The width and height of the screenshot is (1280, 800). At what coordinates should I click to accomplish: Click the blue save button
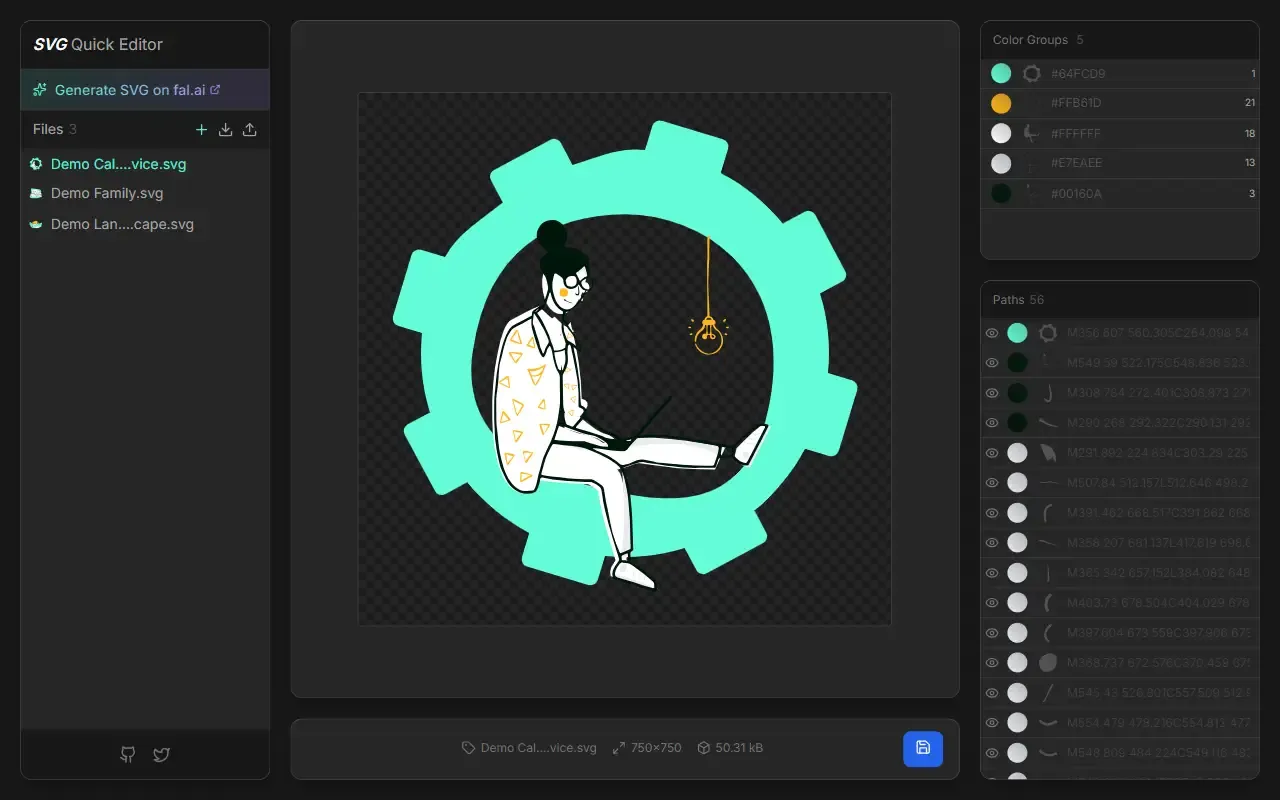point(923,748)
